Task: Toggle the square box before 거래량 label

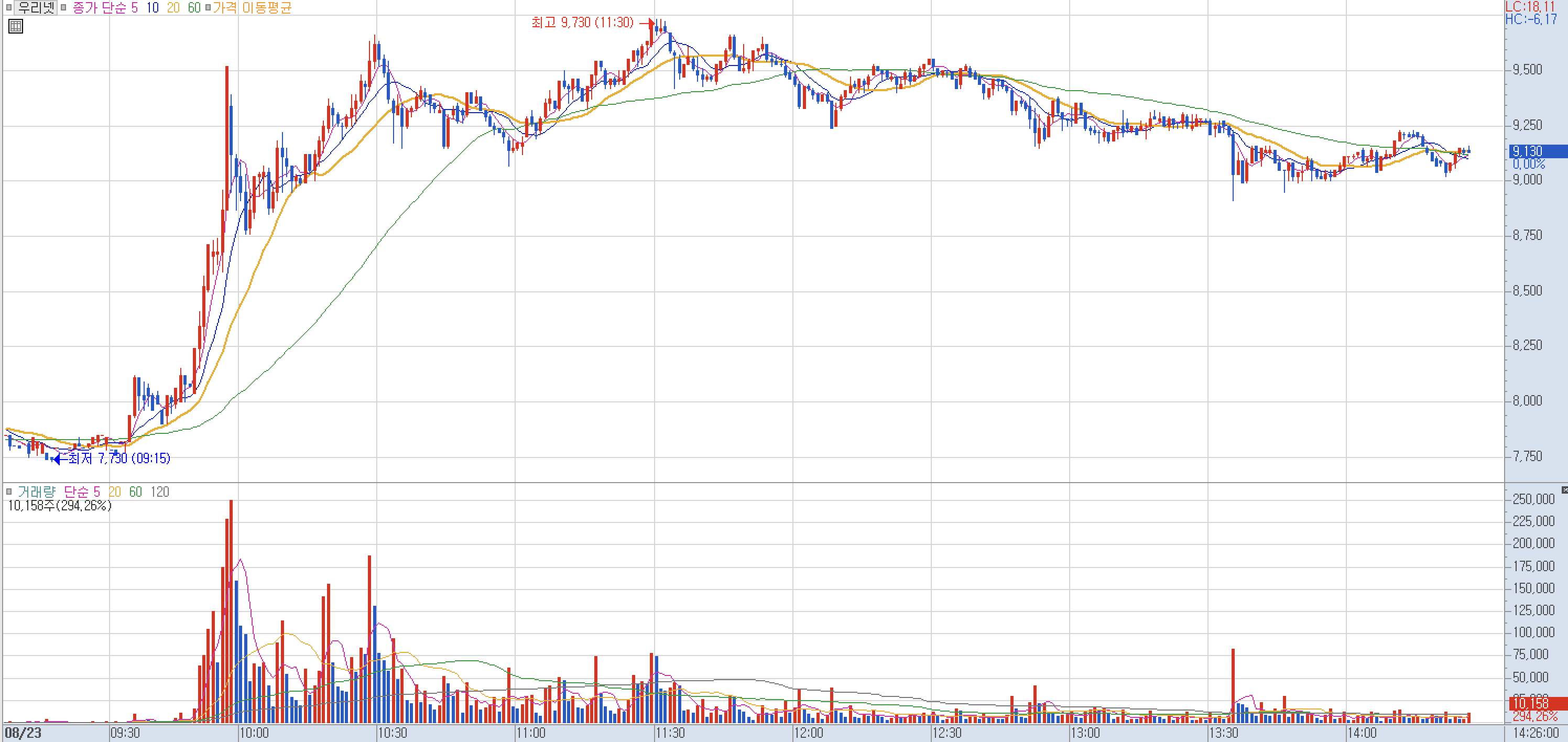Action: click(8, 491)
